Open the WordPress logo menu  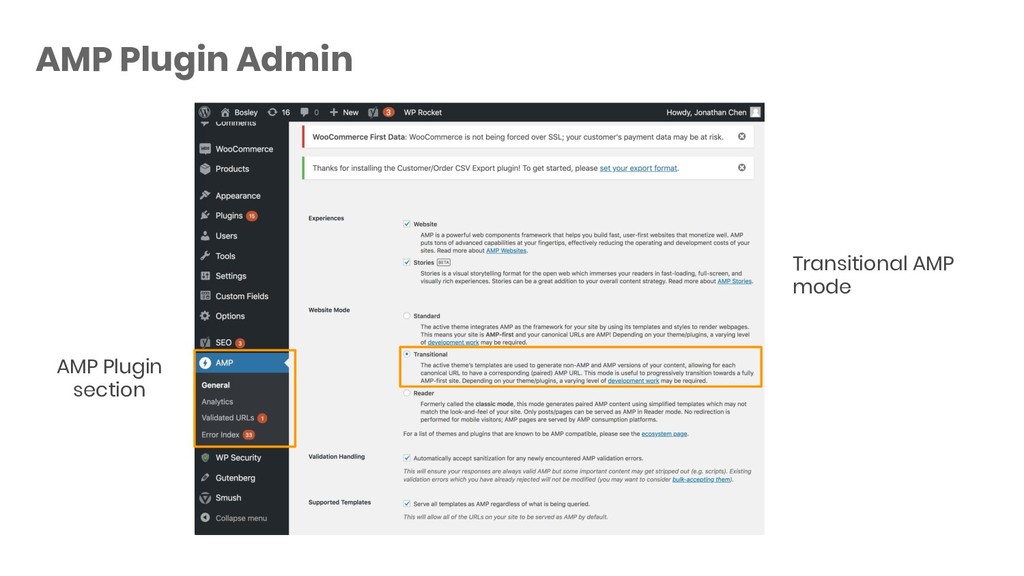pyautogui.click(x=204, y=112)
